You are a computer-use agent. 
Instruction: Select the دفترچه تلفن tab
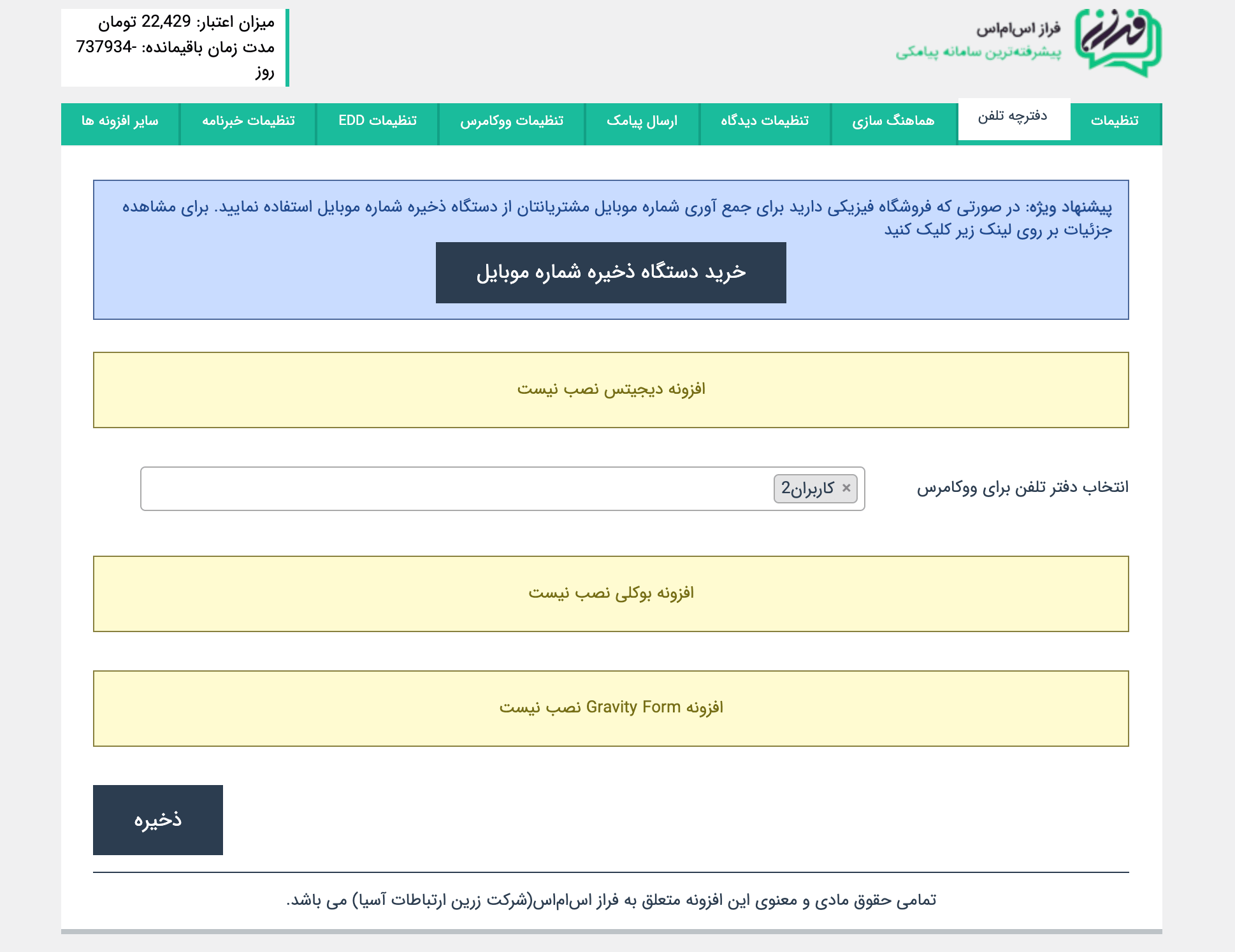(1013, 118)
